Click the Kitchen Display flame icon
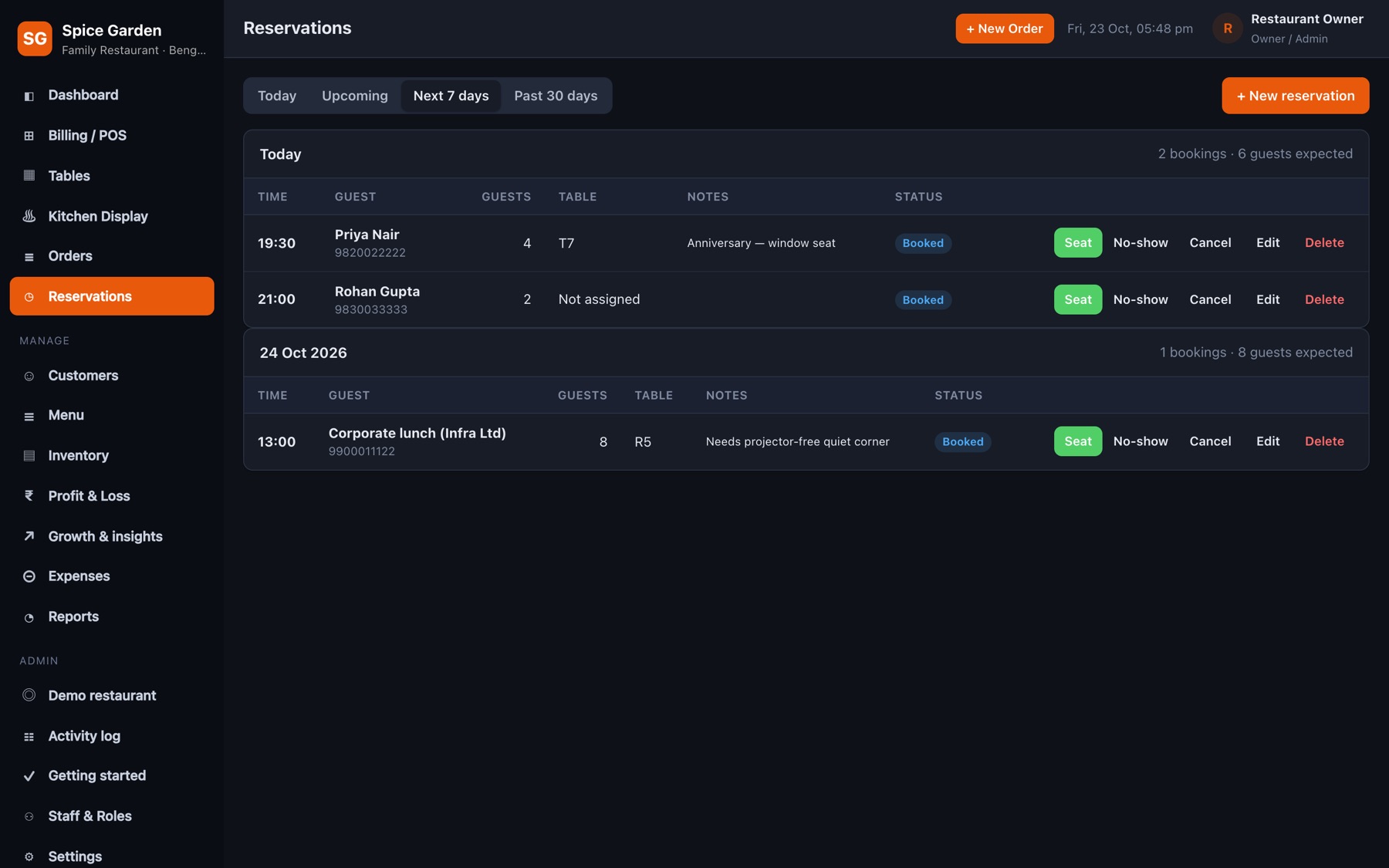The height and width of the screenshot is (868, 1389). pos(29,216)
